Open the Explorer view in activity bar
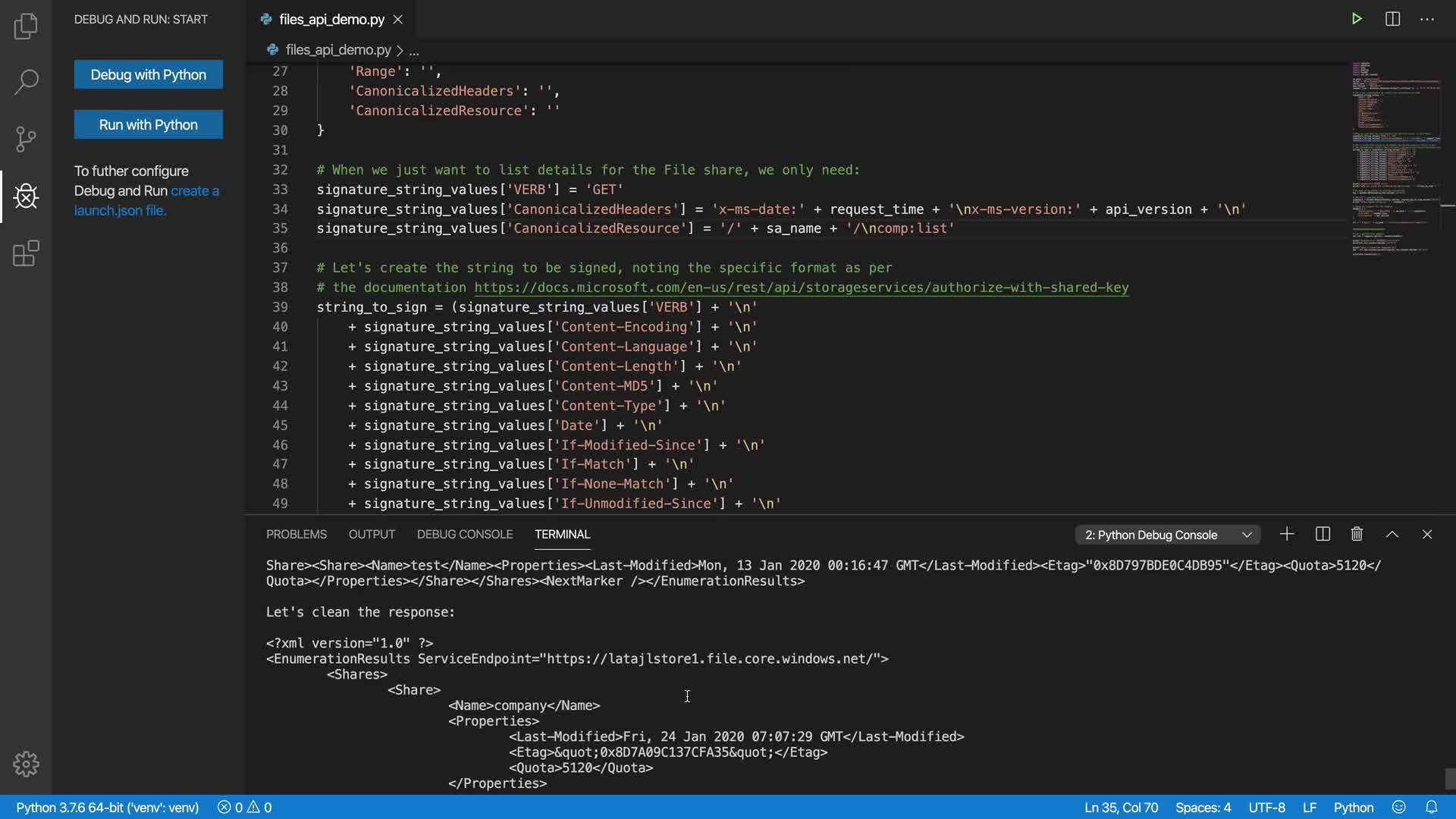The width and height of the screenshot is (1456, 819). 26,27
